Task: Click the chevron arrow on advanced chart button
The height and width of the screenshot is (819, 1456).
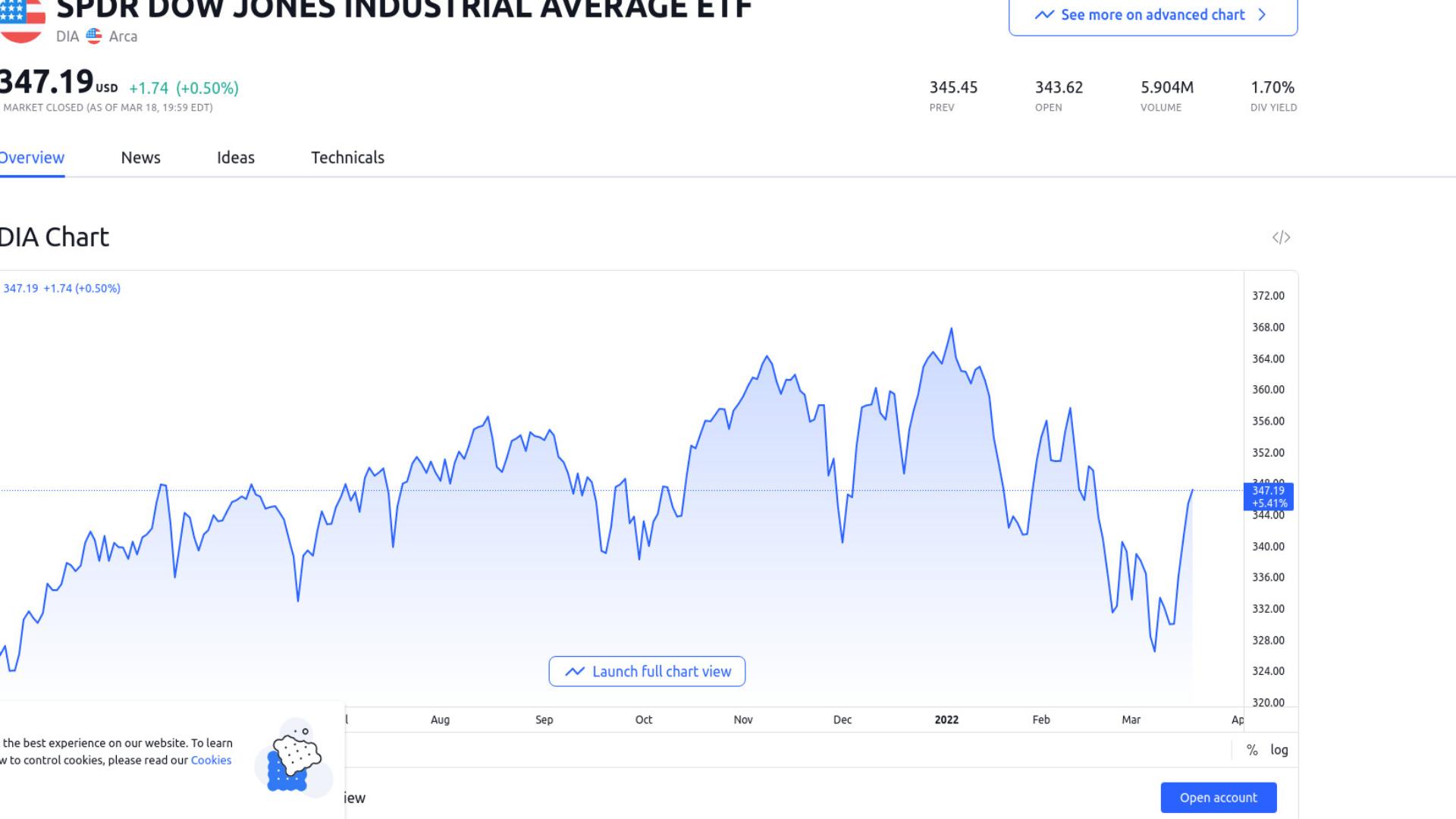Action: pyautogui.click(x=1262, y=14)
